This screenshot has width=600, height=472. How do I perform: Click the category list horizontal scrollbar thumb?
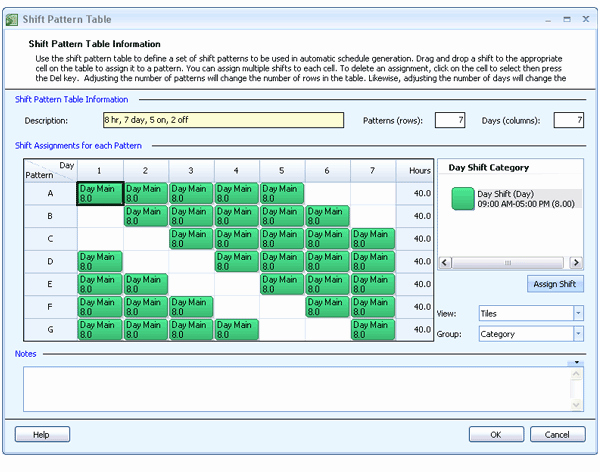(x=508, y=263)
